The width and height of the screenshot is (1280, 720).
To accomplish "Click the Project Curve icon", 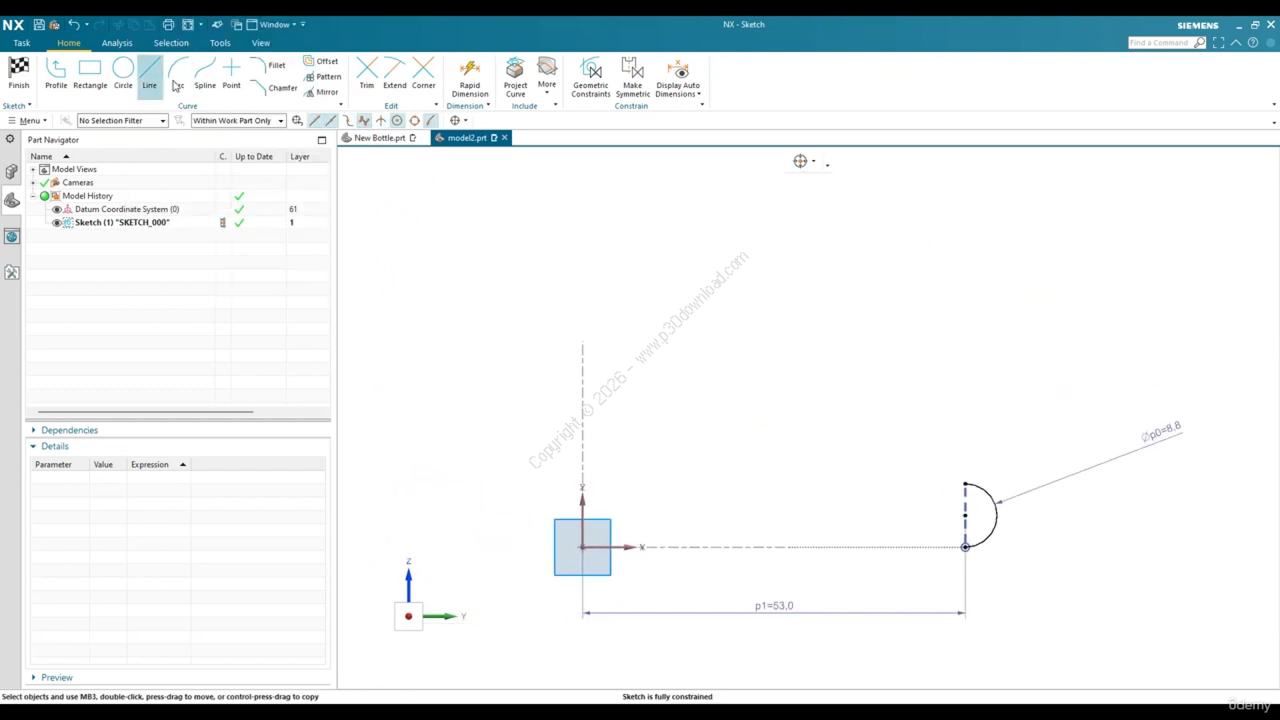I will coord(515,76).
